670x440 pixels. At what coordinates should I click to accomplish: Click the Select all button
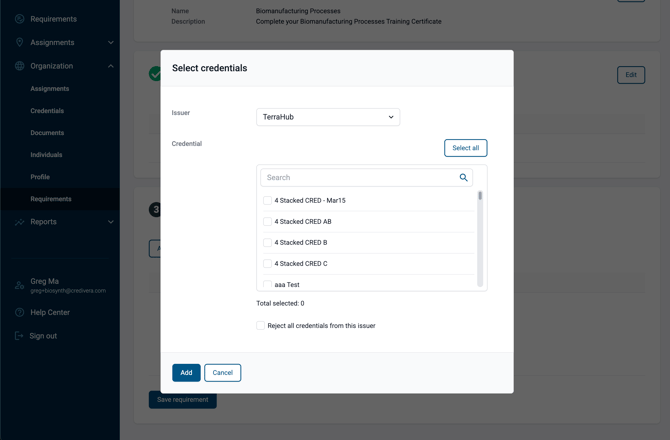[466, 148]
